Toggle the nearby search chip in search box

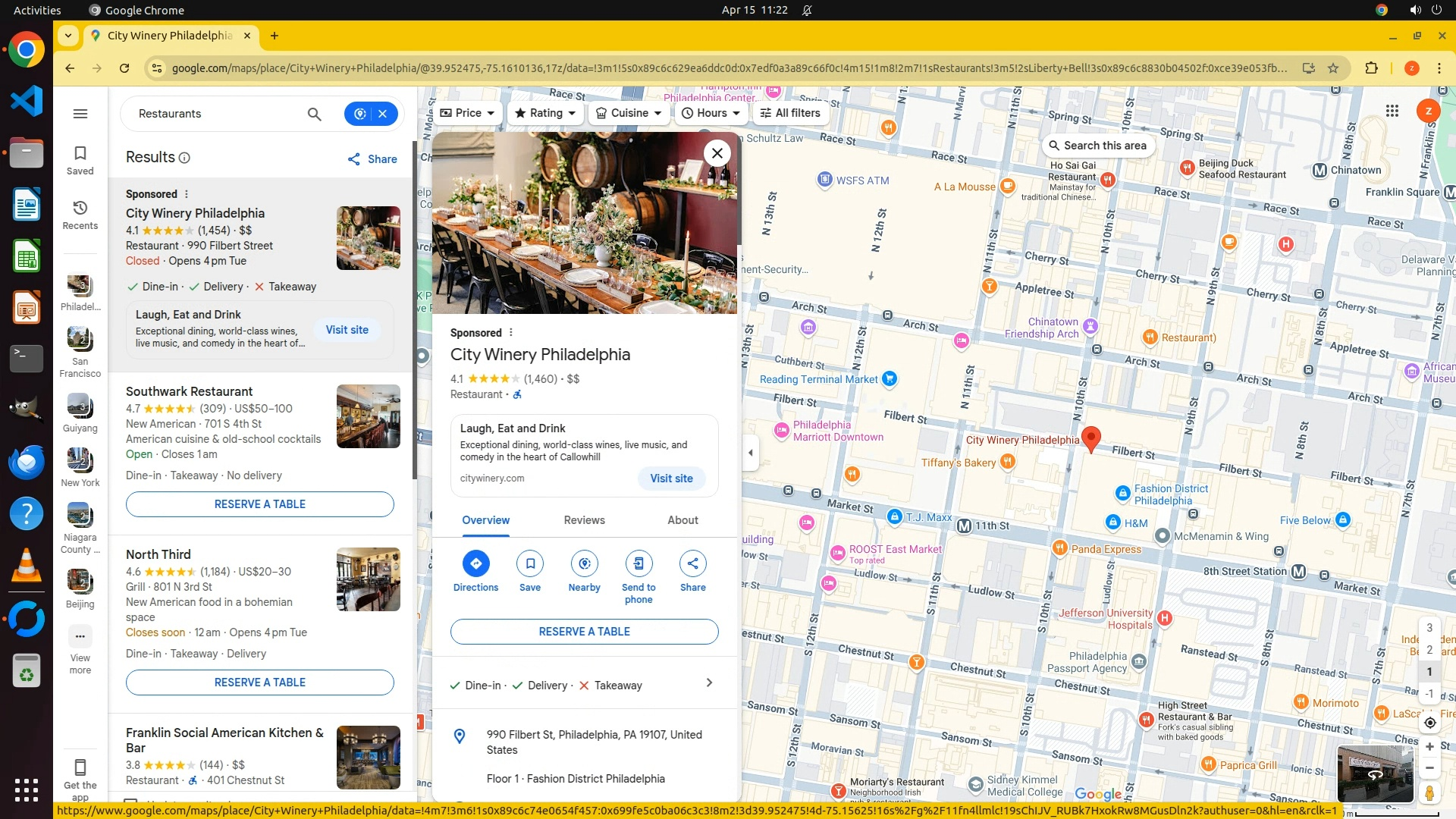coord(360,114)
